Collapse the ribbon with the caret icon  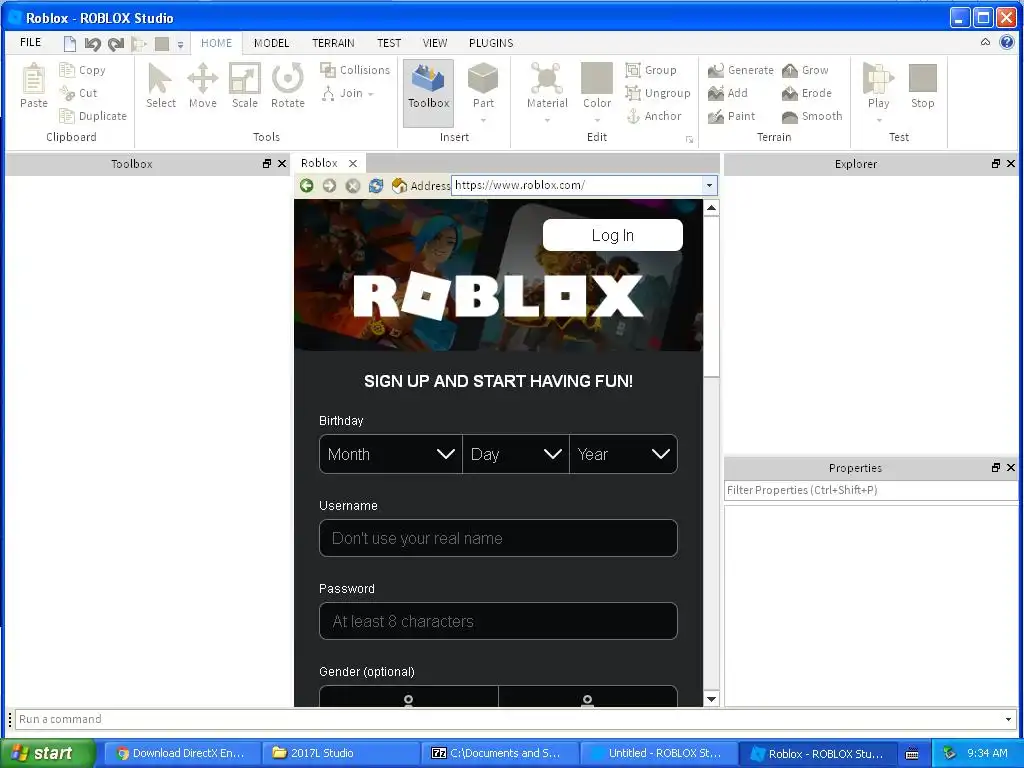click(985, 42)
